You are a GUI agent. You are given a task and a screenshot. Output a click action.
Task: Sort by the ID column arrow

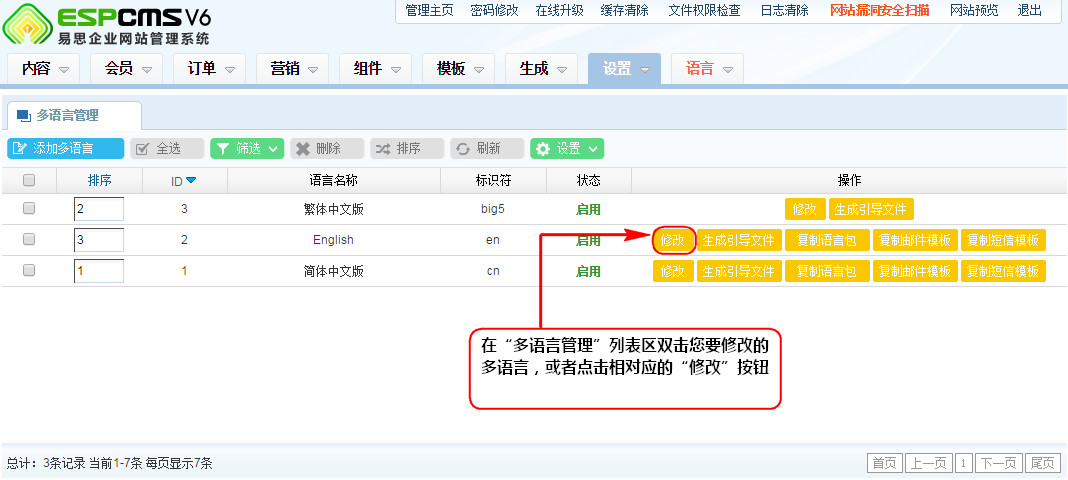pyautogui.click(x=191, y=180)
